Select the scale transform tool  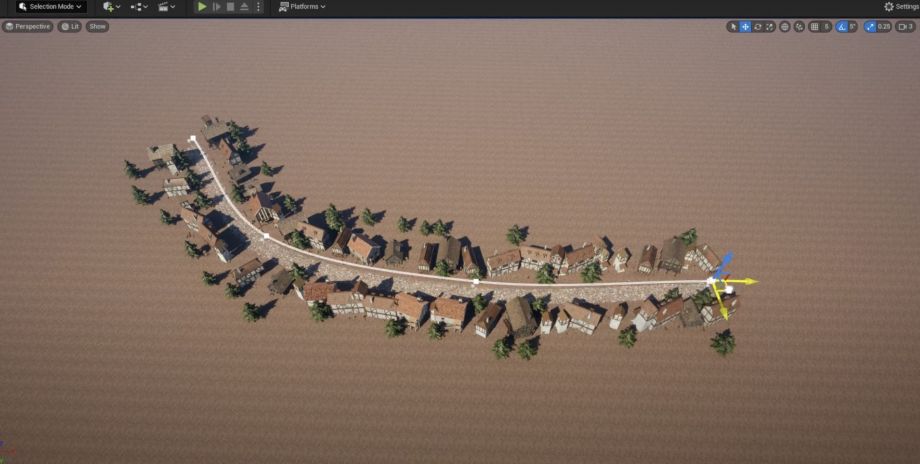click(x=770, y=26)
